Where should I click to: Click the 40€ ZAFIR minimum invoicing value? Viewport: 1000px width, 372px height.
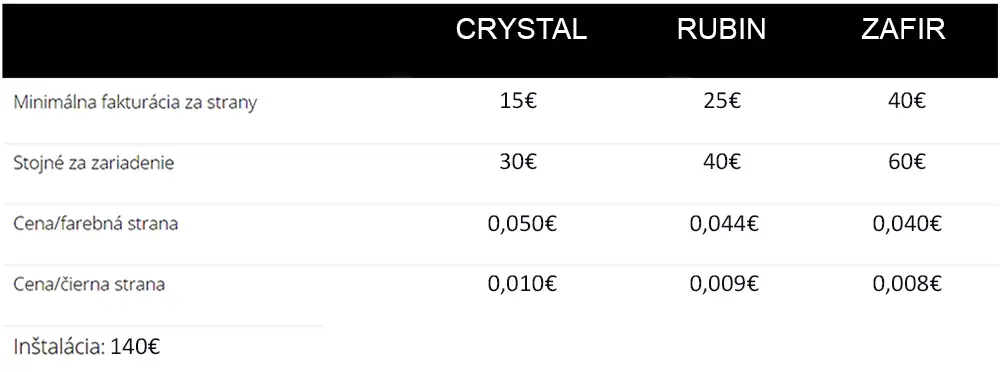tap(906, 101)
